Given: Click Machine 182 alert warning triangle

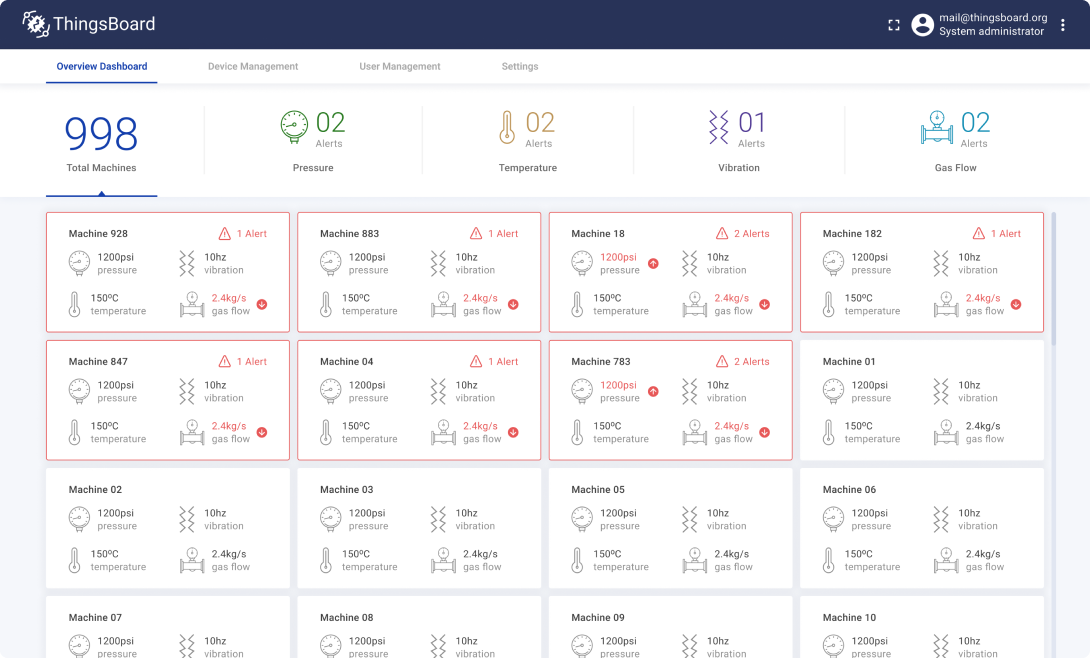Looking at the screenshot, I should (979, 233).
